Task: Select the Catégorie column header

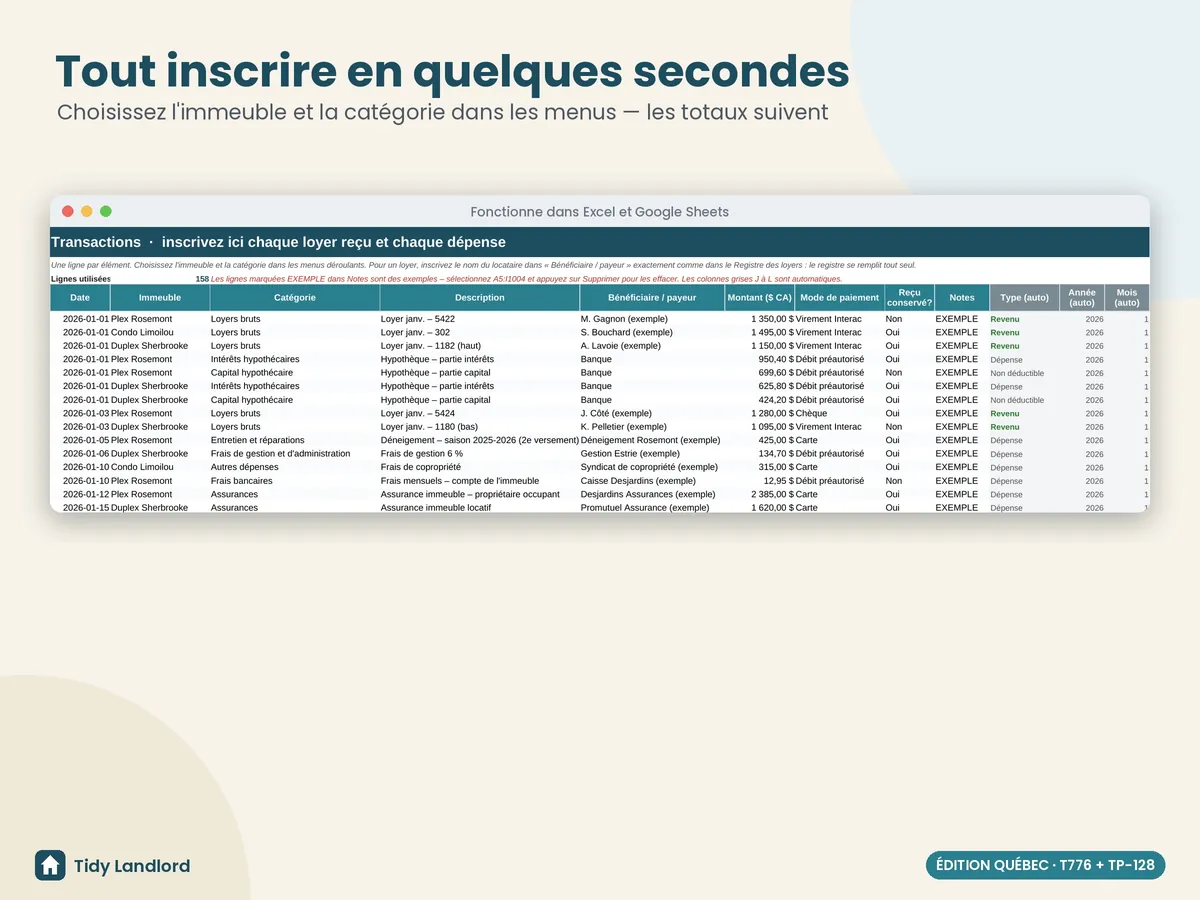Action: coord(295,298)
